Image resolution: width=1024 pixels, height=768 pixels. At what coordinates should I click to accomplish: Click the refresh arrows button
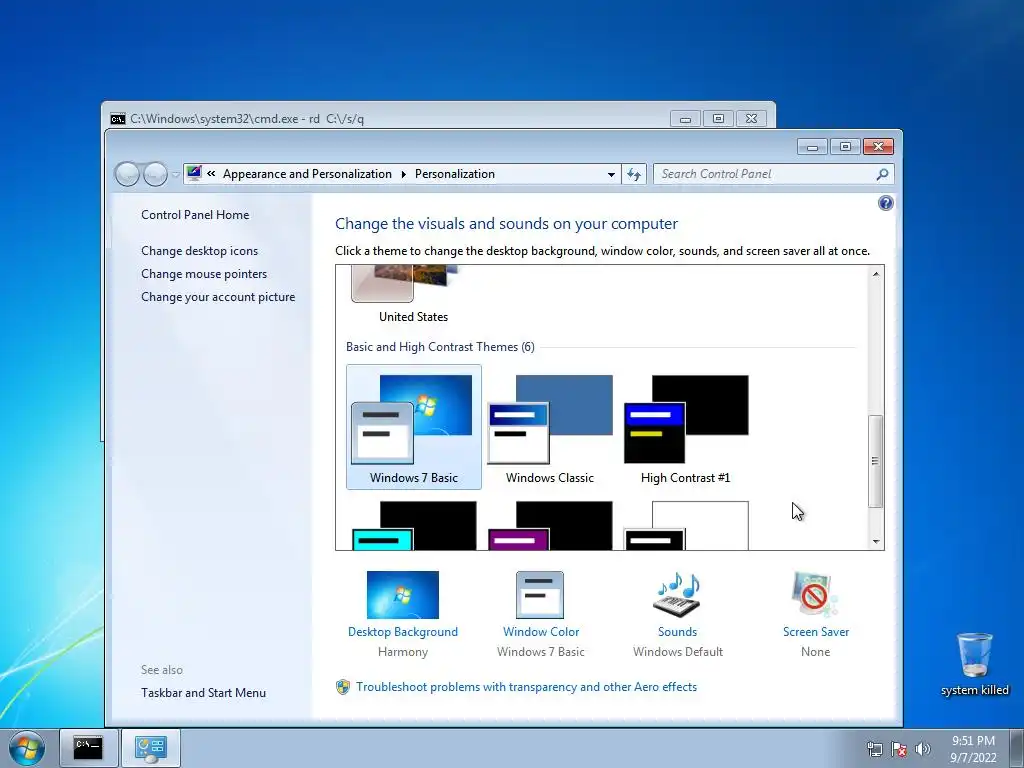(633, 174)
